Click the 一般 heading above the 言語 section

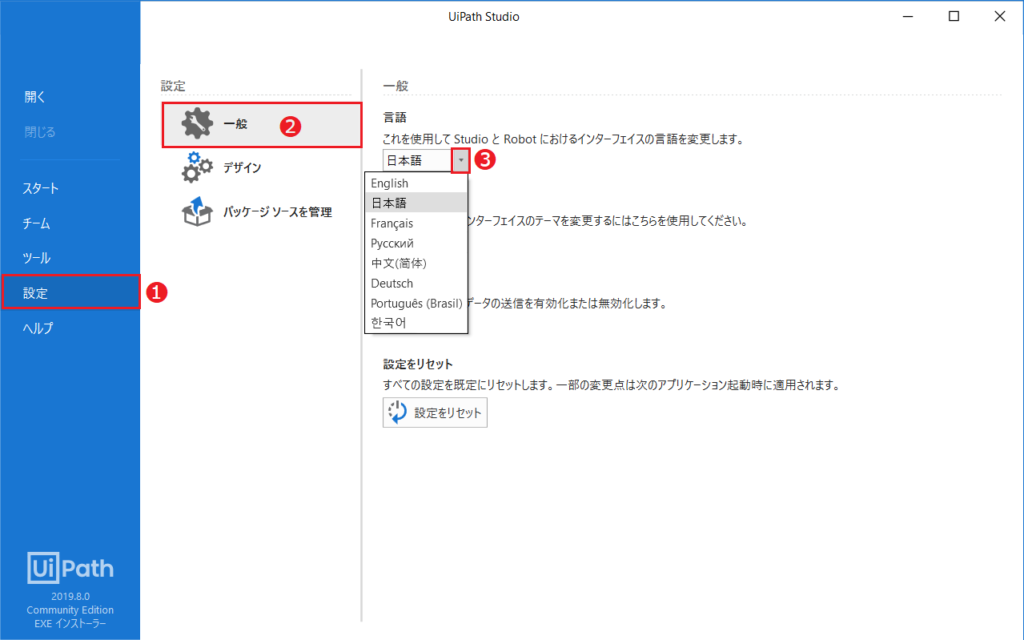point(395,86)
